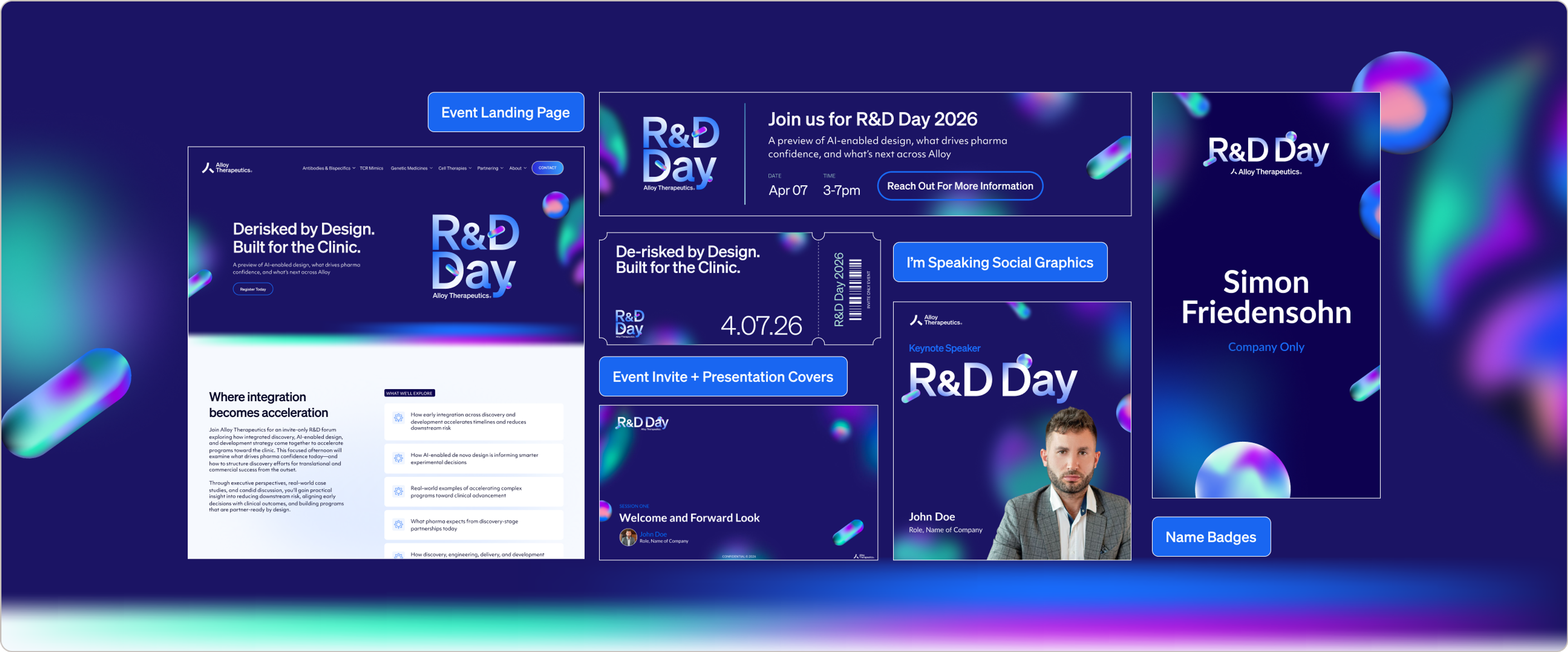
Task: Click the CONTACT button in landing page nav
Action: pyautogui.click(x=547, y=168)
